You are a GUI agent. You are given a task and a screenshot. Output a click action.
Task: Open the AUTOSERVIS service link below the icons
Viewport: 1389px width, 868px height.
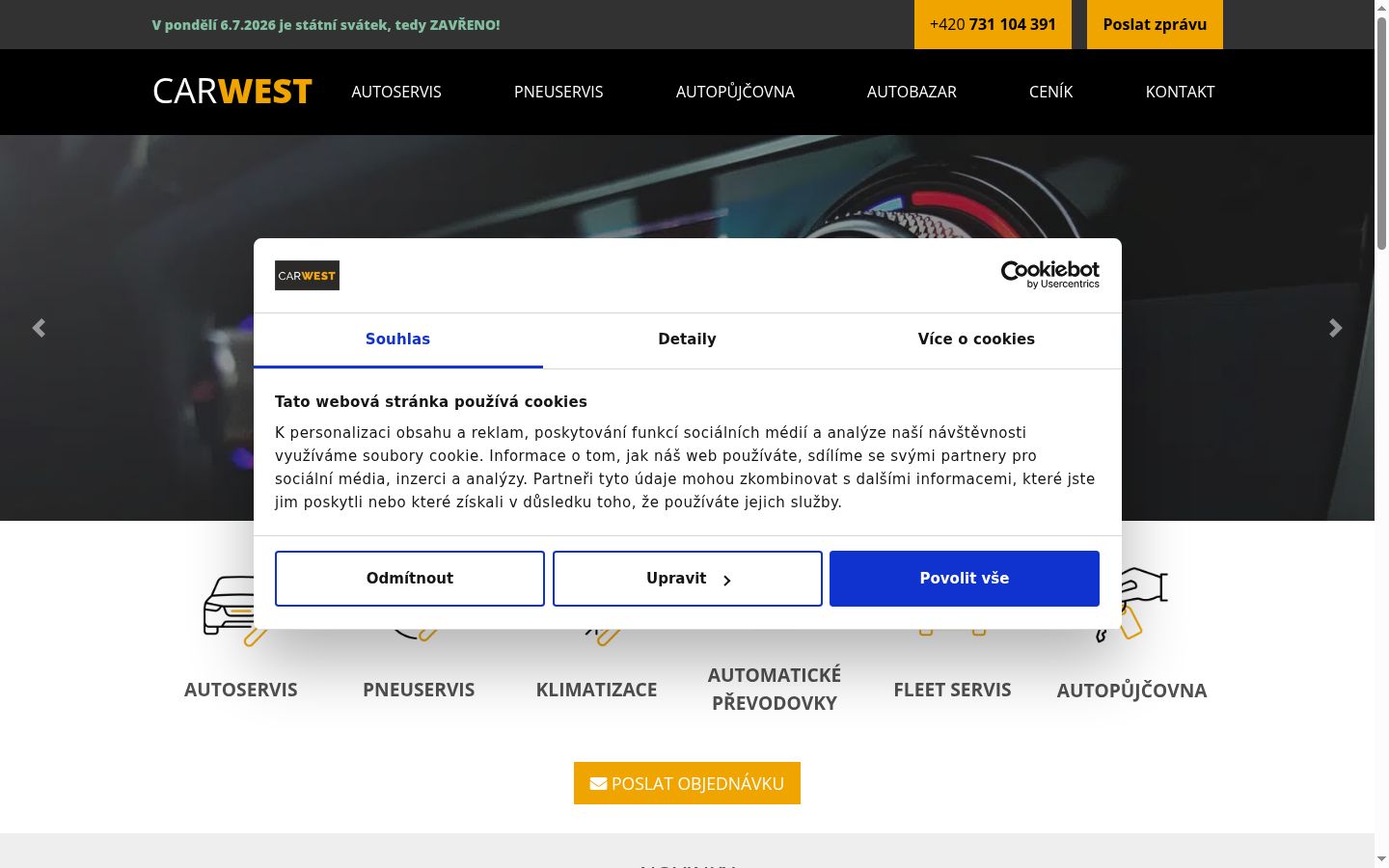241,690
